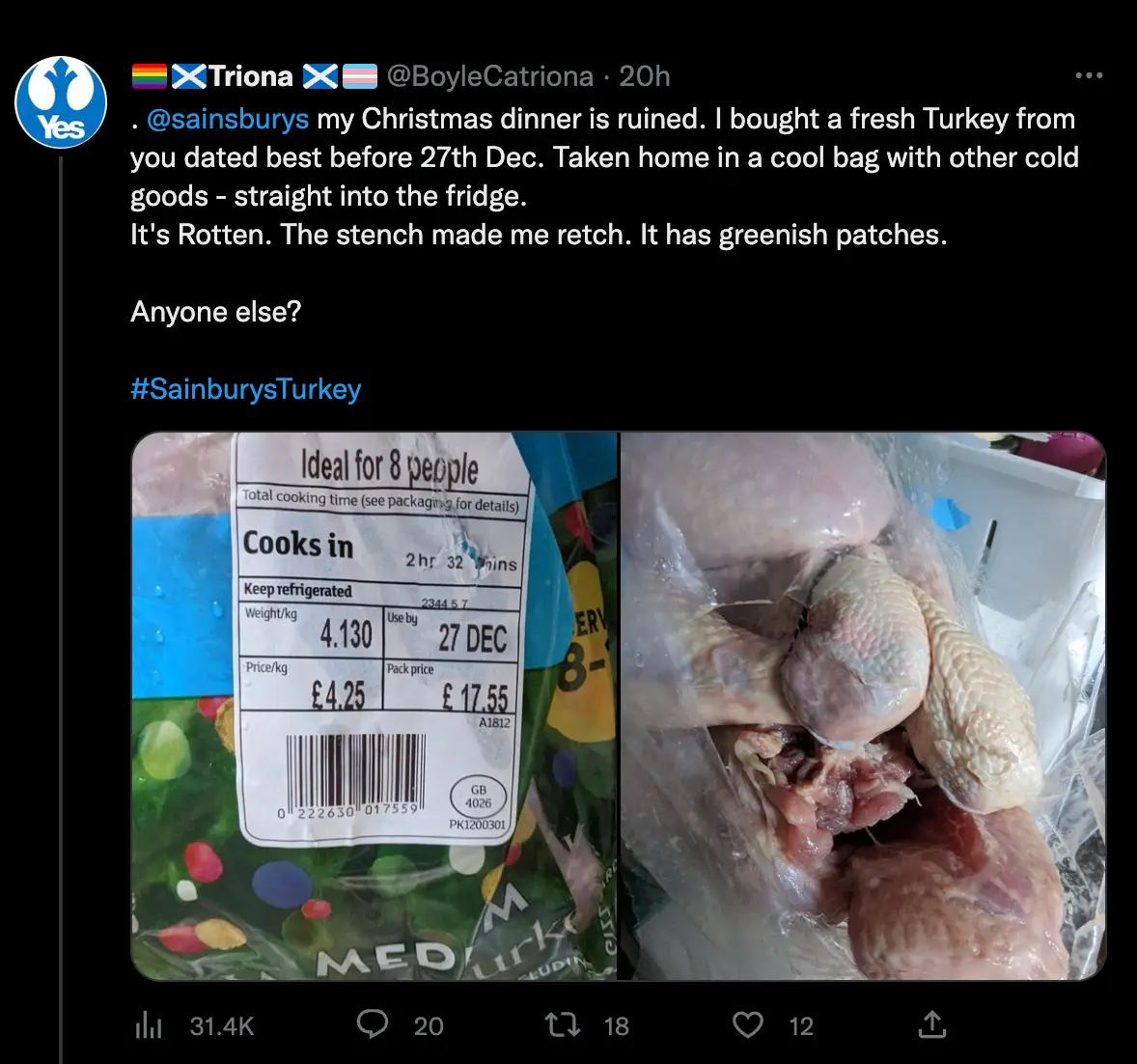
Task: View analytics via the bar chart icon
Action: (x=148, y=1025)
